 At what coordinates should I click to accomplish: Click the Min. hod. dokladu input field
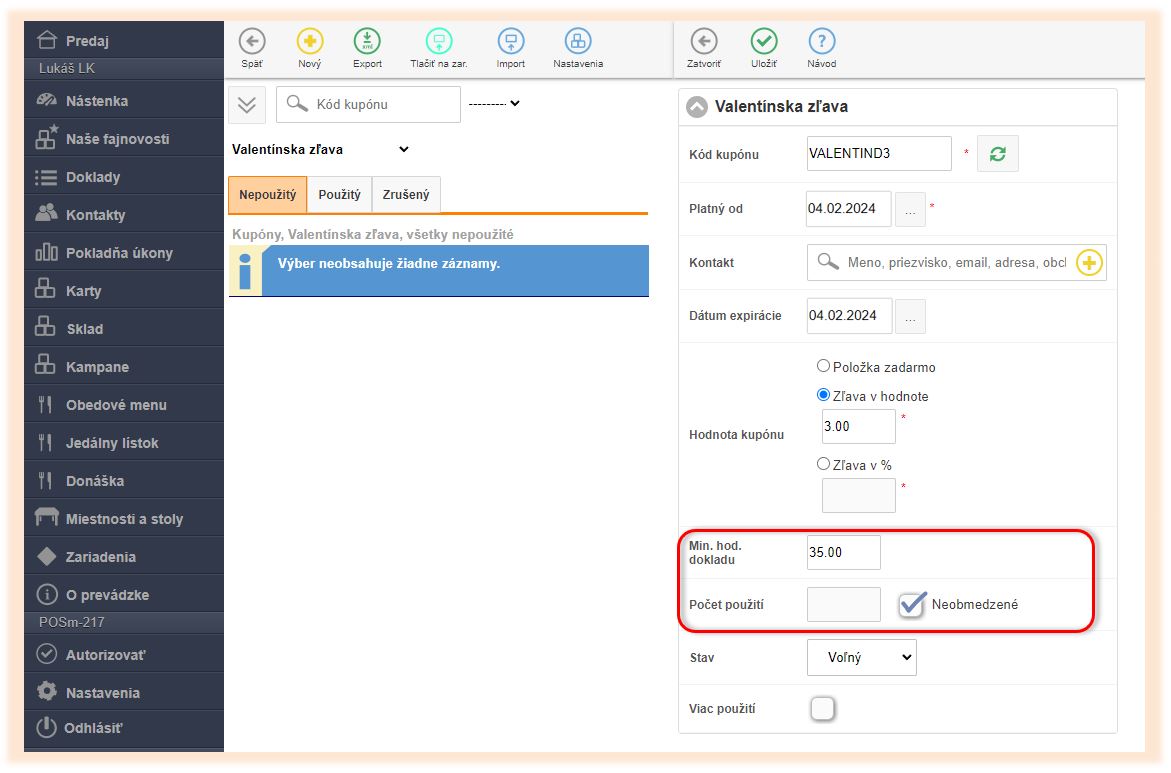click(x=843, y=553)
